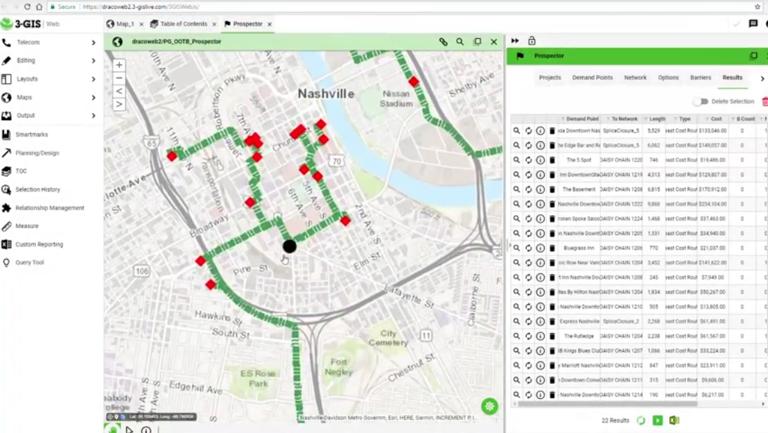The width and height of the screenshot is (768, 433).
Task: Click the green run button in results footer
Action: tap(658, 420)
